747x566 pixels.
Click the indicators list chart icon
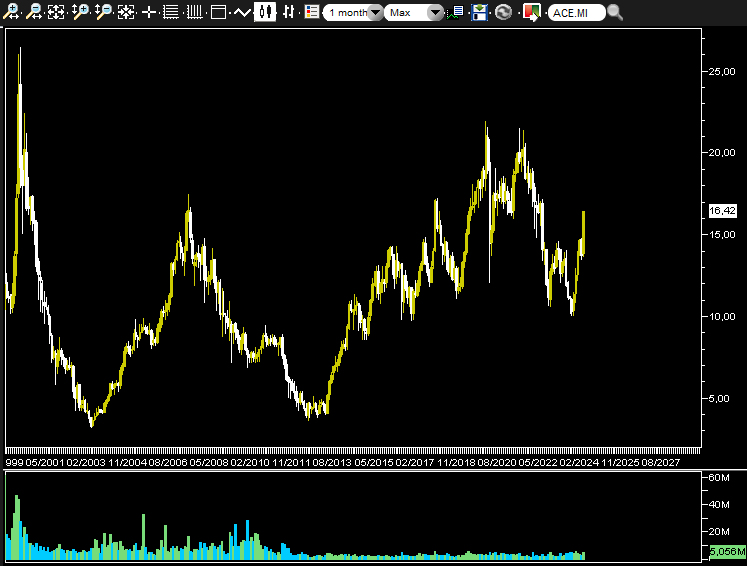click(x=456, y=12)
